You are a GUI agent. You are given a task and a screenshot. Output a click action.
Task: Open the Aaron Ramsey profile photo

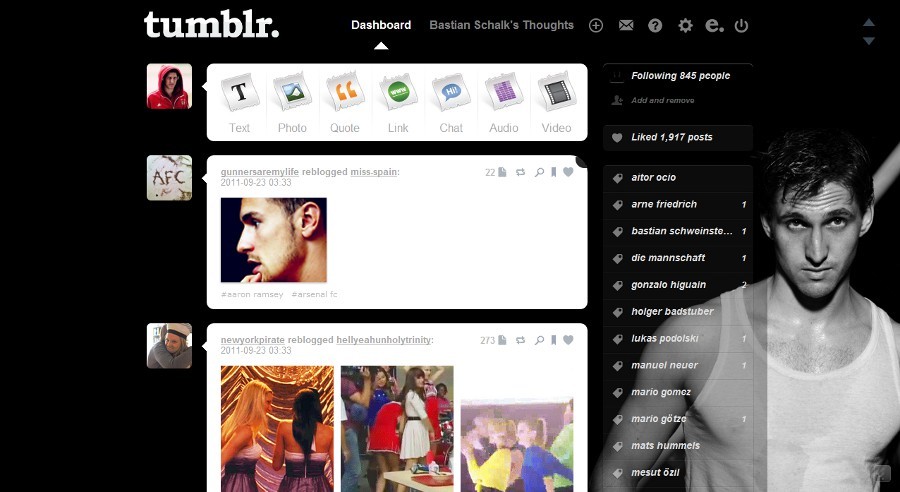pyautogui.click(x=274, y=240)
